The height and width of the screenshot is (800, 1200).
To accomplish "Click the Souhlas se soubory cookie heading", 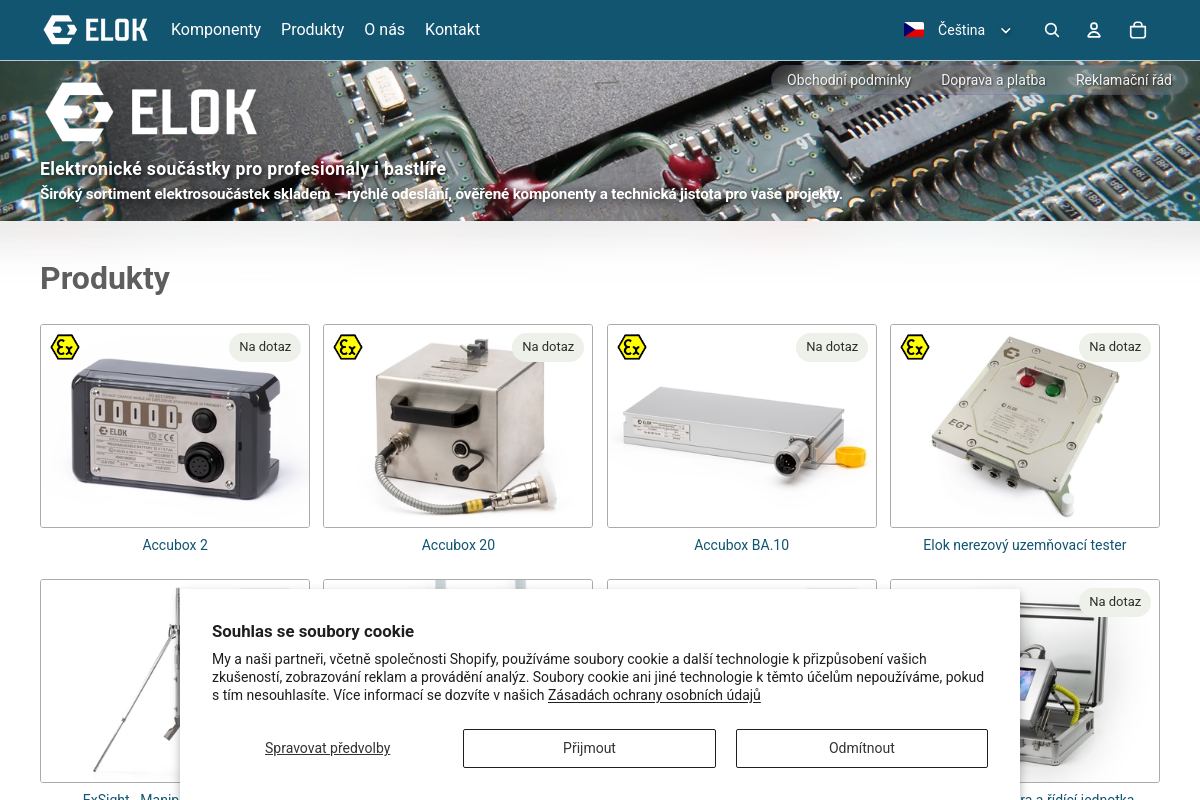I will pyautogui.click(x=313, y=631).
